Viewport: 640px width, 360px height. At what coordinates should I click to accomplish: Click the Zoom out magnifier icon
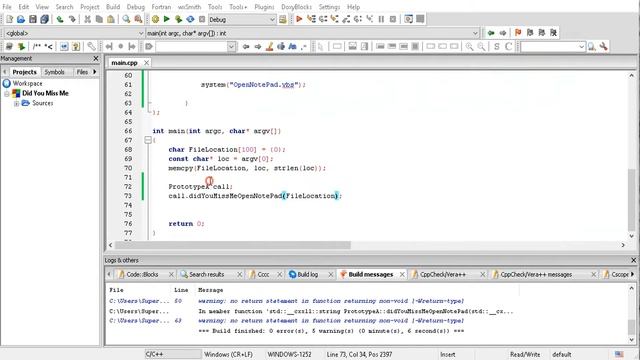[482, 47]
